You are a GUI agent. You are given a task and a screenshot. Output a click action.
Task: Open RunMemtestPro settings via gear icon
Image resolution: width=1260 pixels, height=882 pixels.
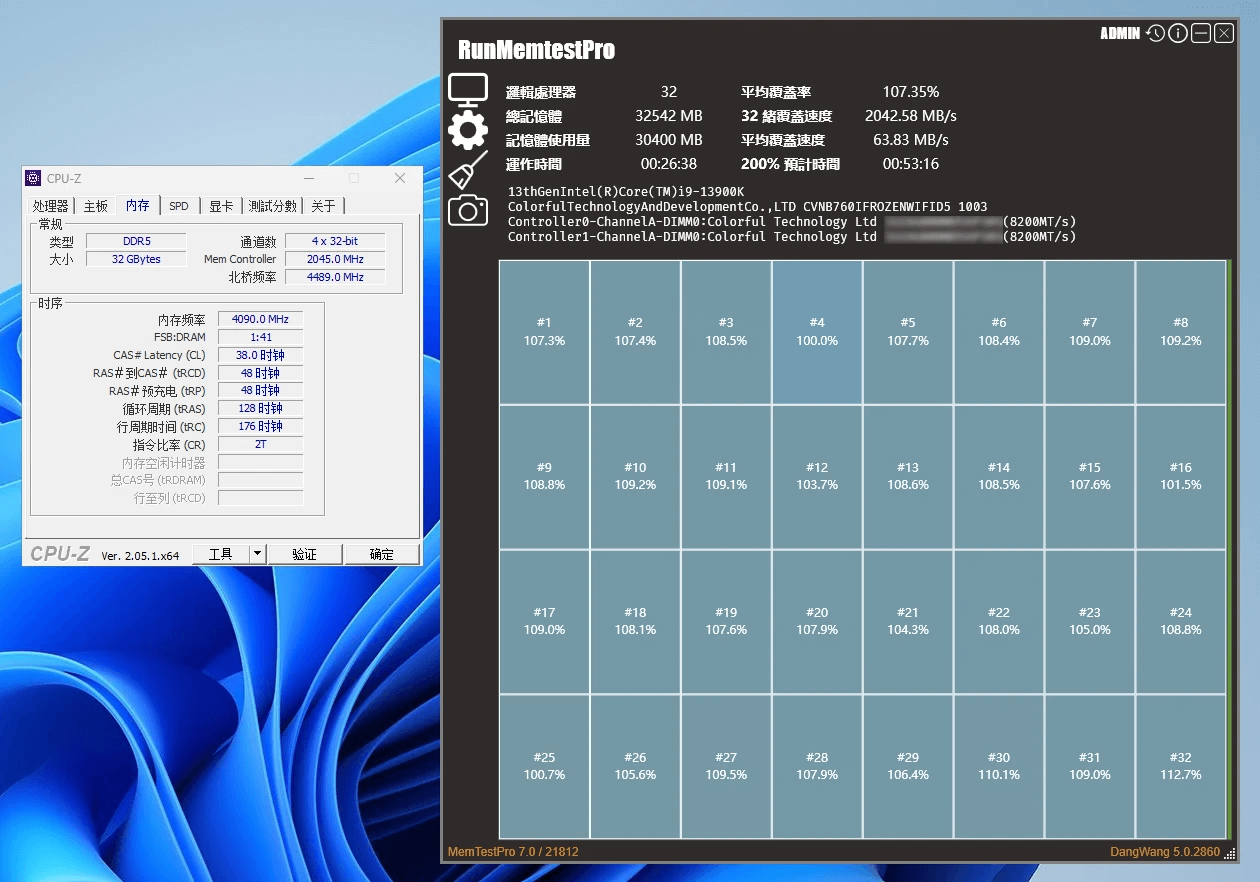click(468, 126)
